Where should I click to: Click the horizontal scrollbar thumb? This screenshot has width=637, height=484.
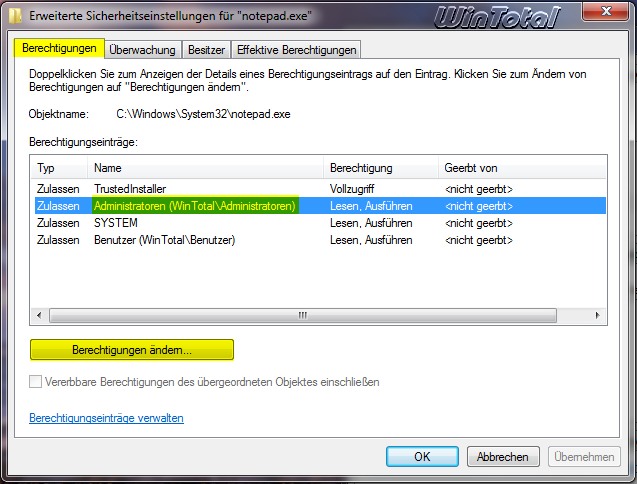click(x=303, y=315)
